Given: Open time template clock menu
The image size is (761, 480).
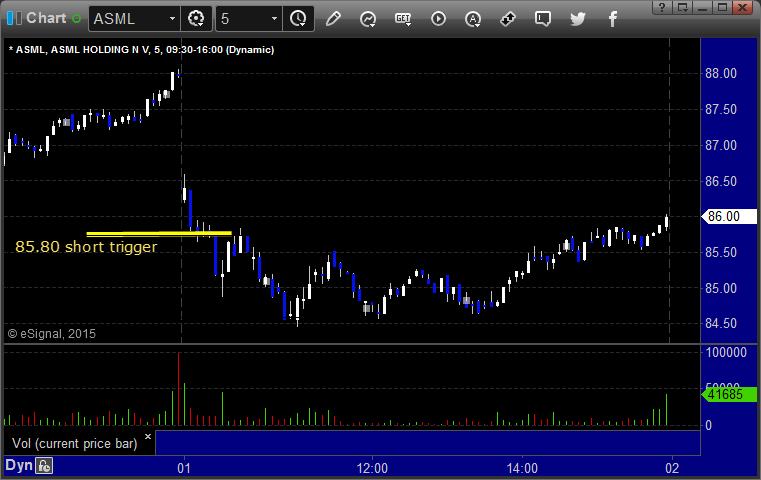Looking at the screenshot, I should [298, 19].
